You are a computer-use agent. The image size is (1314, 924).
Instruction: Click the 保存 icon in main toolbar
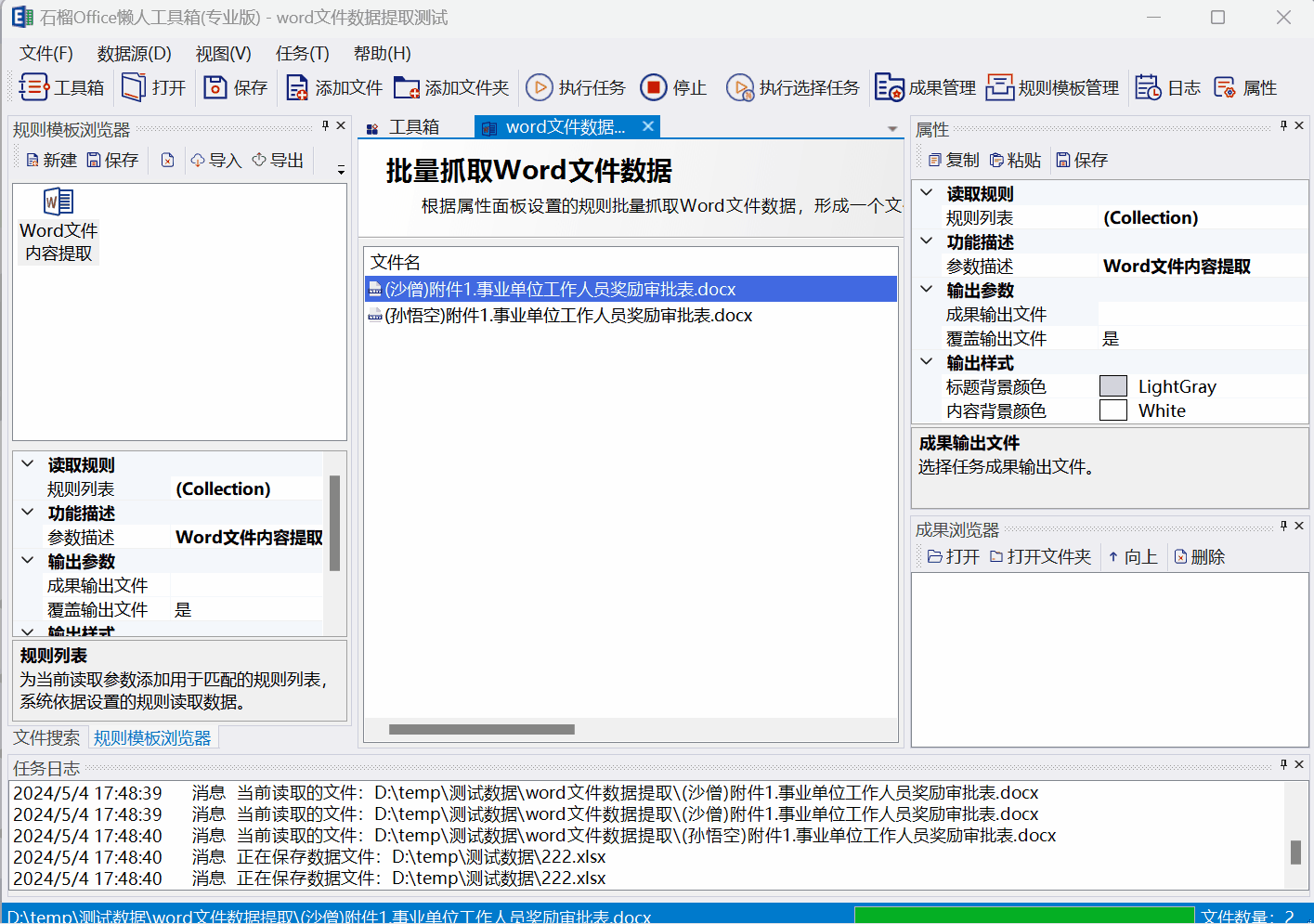(x=236, y=87)
